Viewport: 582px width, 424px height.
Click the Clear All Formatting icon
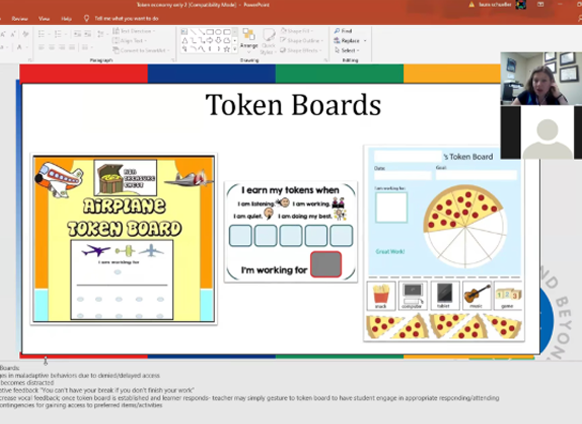pos(26,34)
